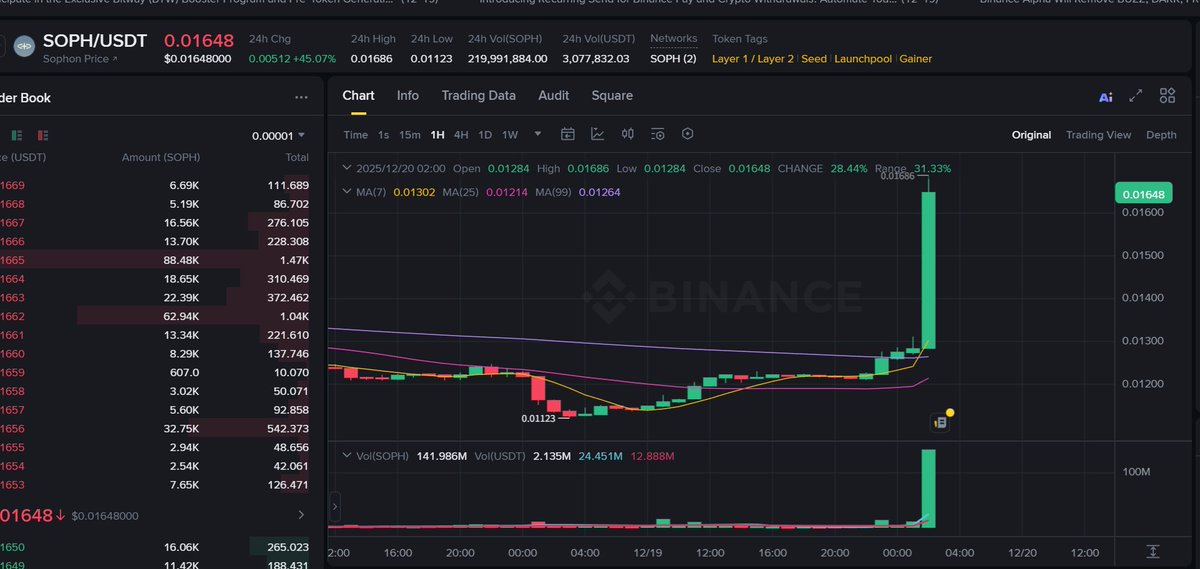The height and width of the screenshot is (569, 1200).
Task: Expand the order book mid-price chevron
Action: pos(302,515)
